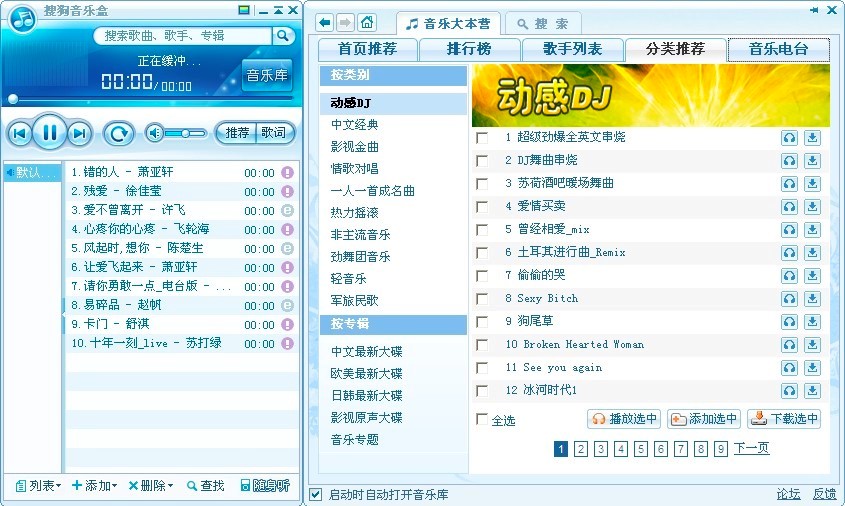Image resolution: width=845 pixels, height=506 pixels.
Task: Open the 音乐库 music library button
Action: click(x=267, y=75)
